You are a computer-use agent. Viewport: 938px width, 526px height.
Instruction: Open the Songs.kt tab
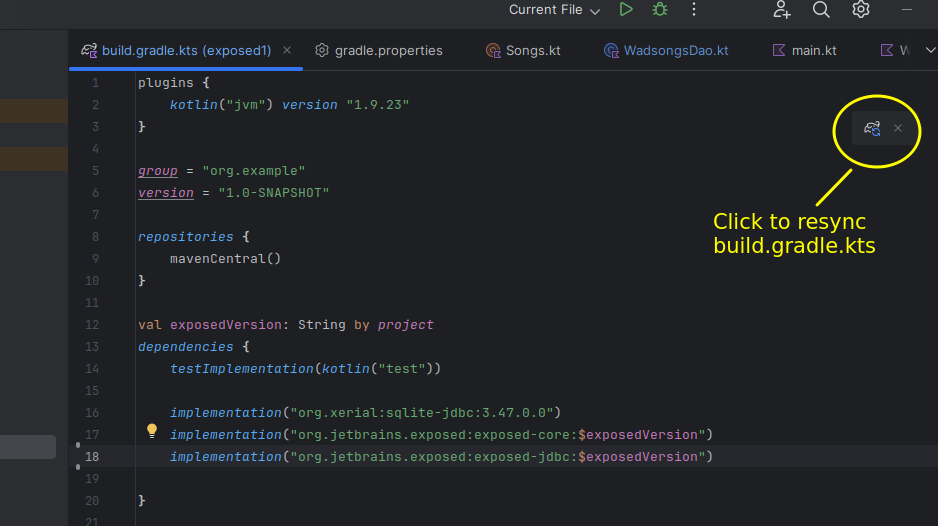click(x=533, y=51)
